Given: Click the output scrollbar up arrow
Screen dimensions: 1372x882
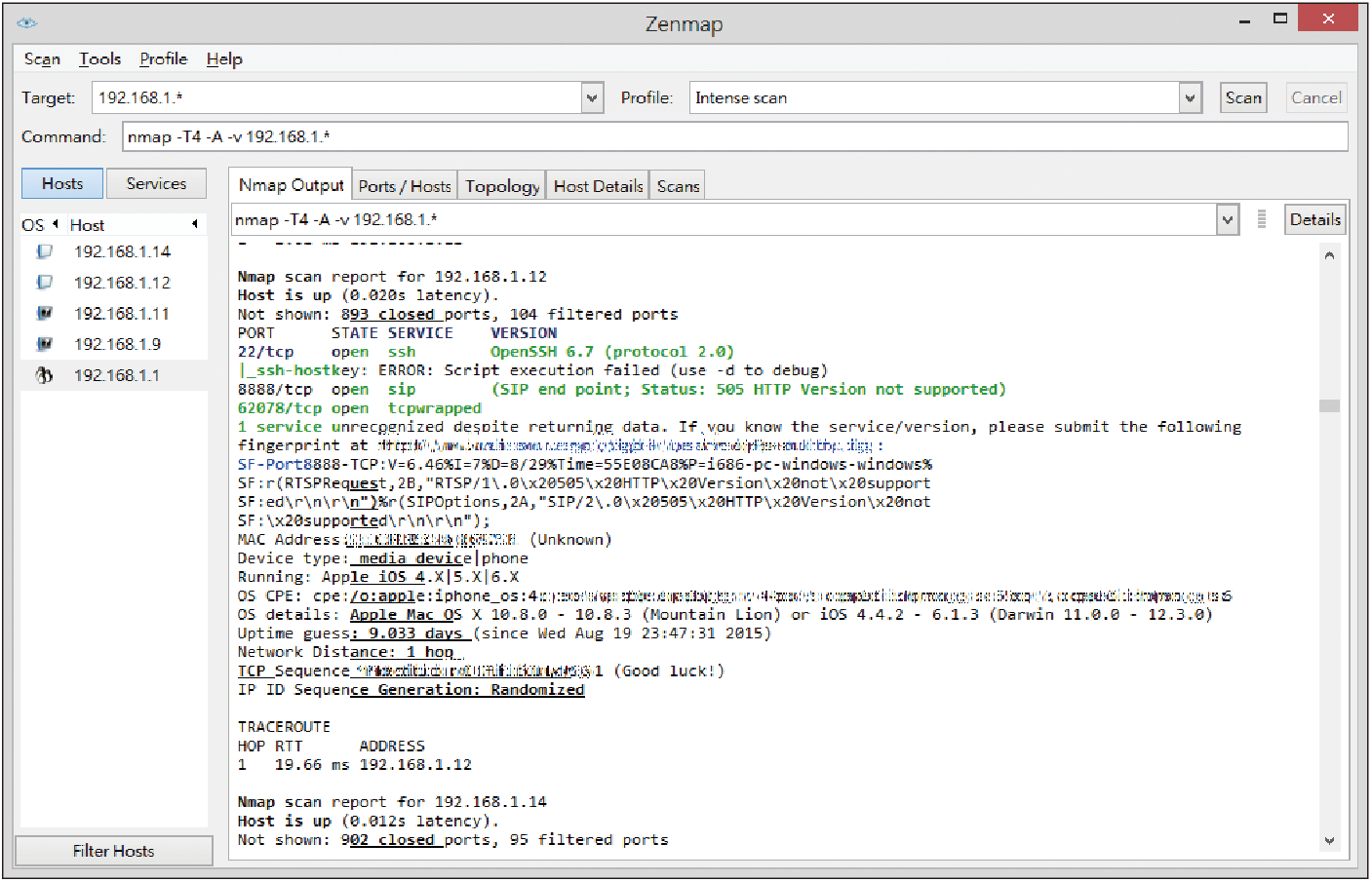Looking at the screenshot, I should click(x=1329, y=255).
